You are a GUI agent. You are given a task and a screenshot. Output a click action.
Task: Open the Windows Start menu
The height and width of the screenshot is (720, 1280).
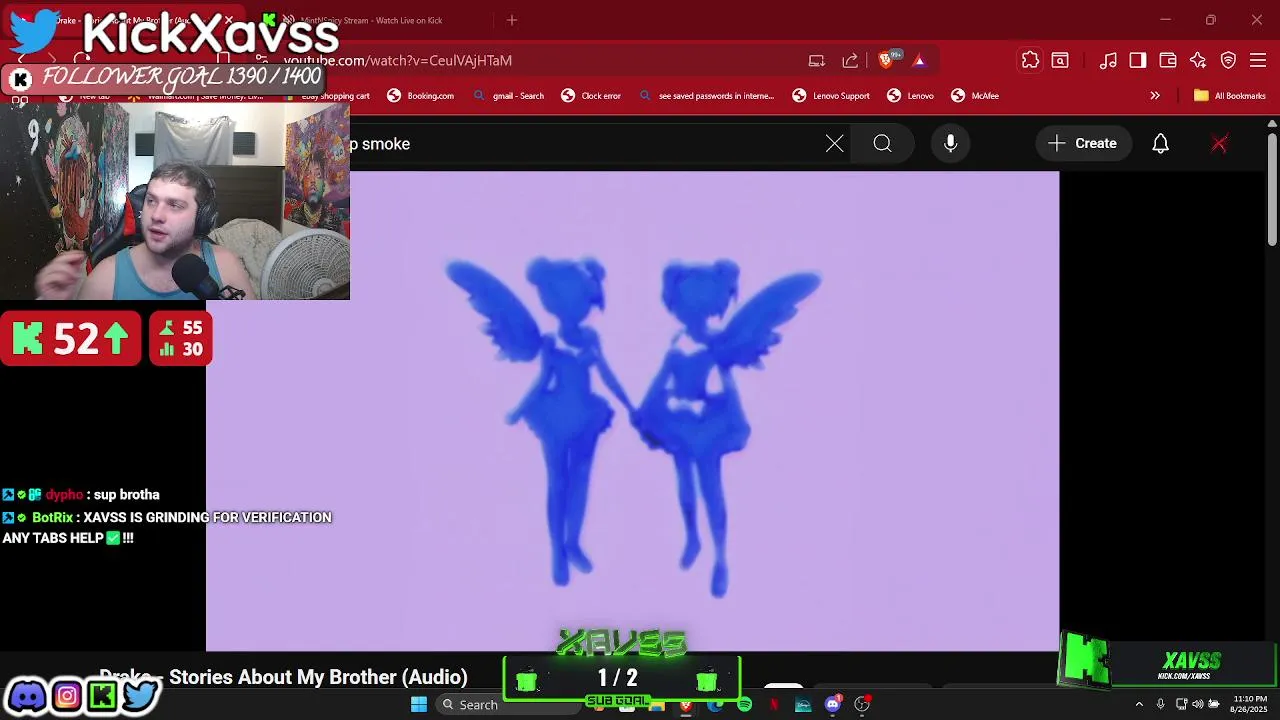point(419,705)
